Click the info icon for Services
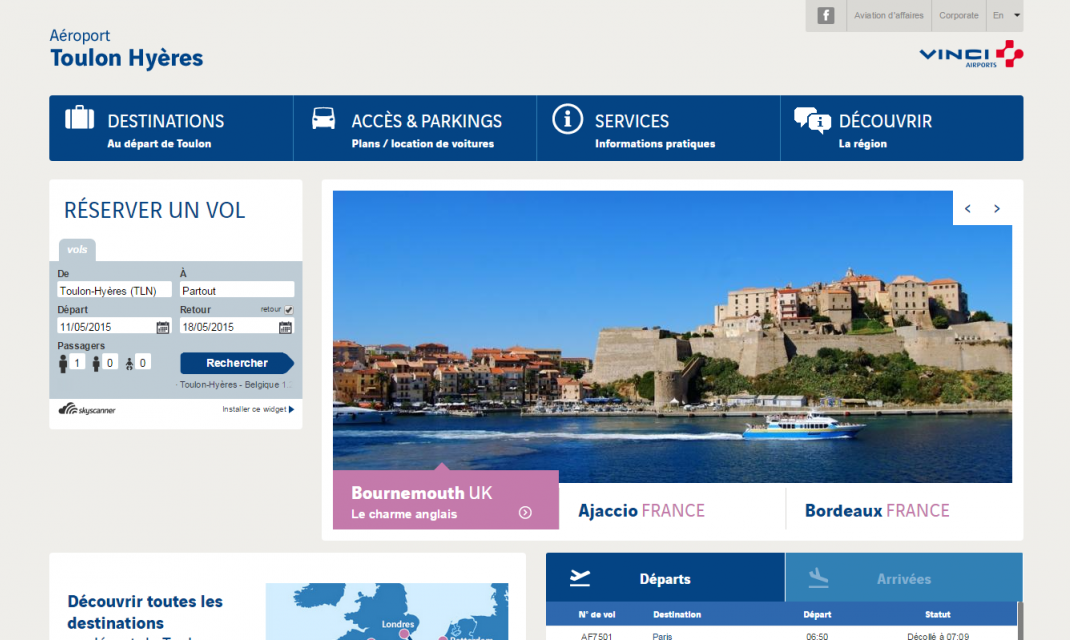This screenshot has height=640, width=1070. pyautogui.click(x=567, y=119)
